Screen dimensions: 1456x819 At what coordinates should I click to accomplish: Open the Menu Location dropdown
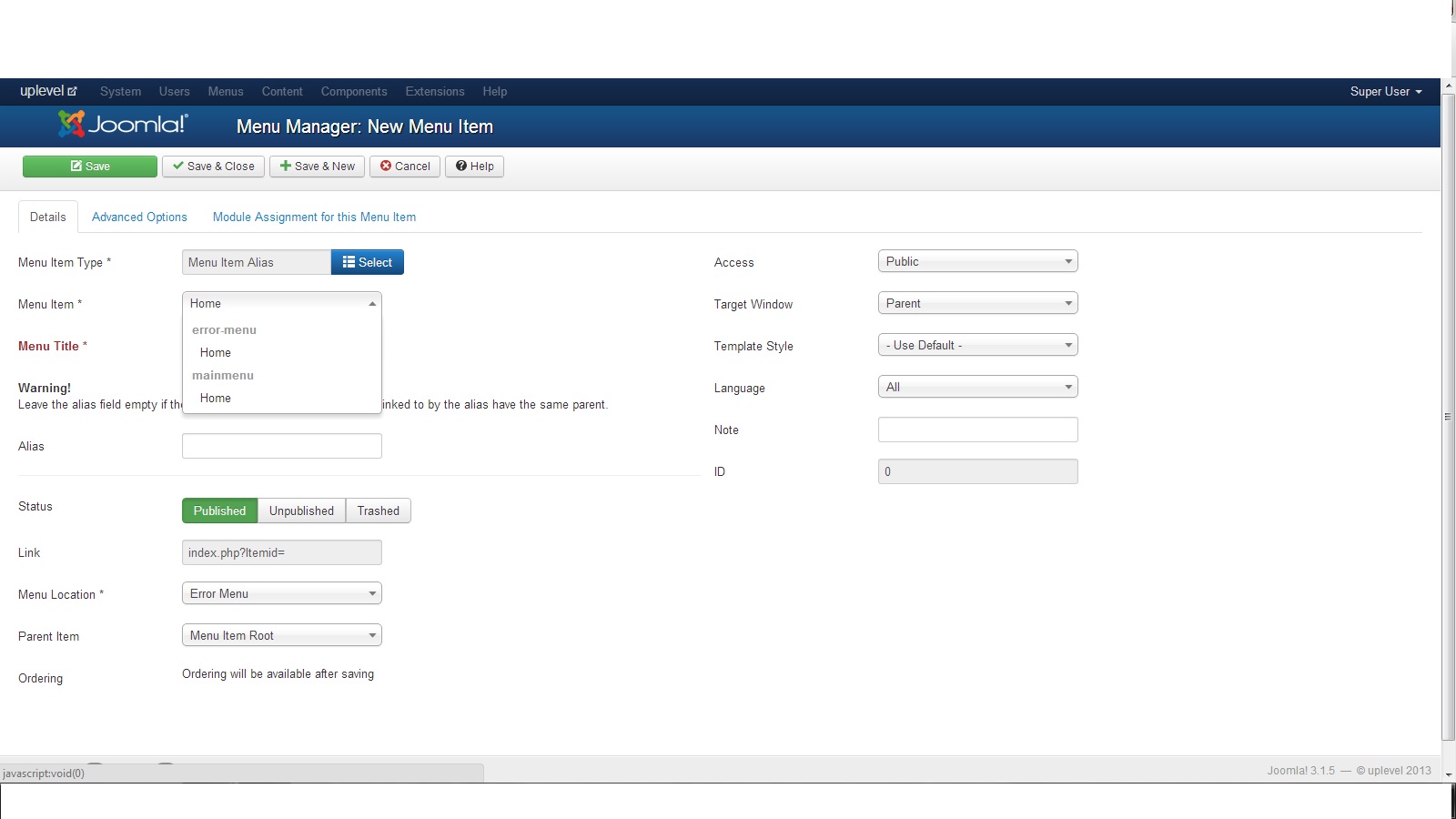pos(281,593)
